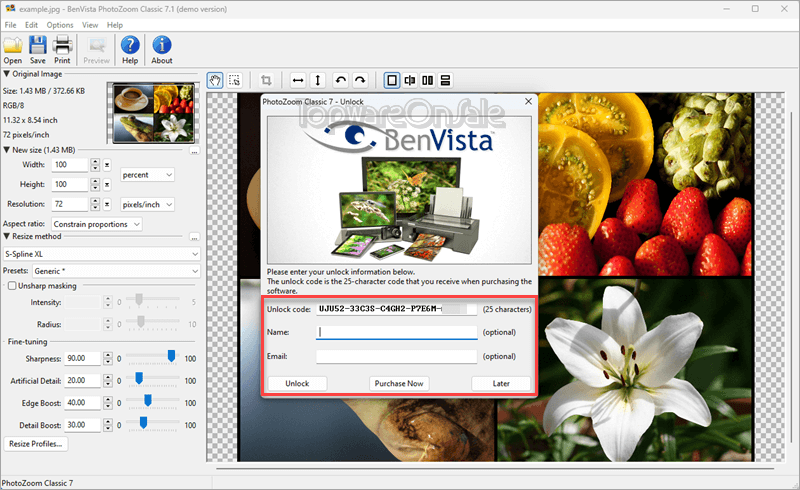Click the Height value field
The height and width of the screenshot is (490, 800).
coord(70,184)
